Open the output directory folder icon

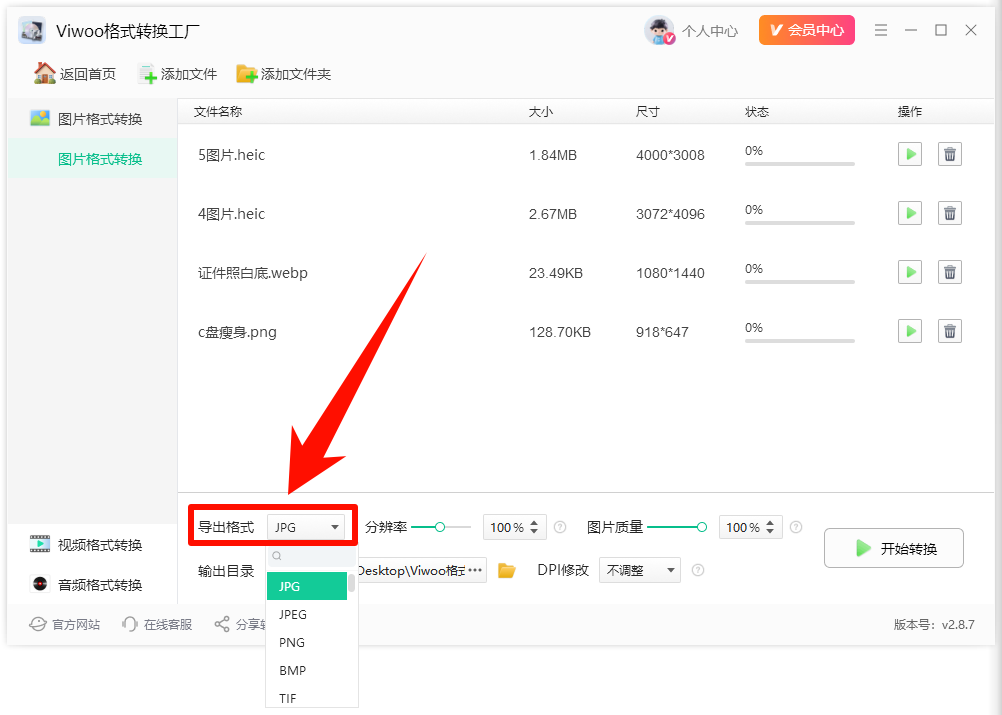pyautogui.click(x=507, y=570)
